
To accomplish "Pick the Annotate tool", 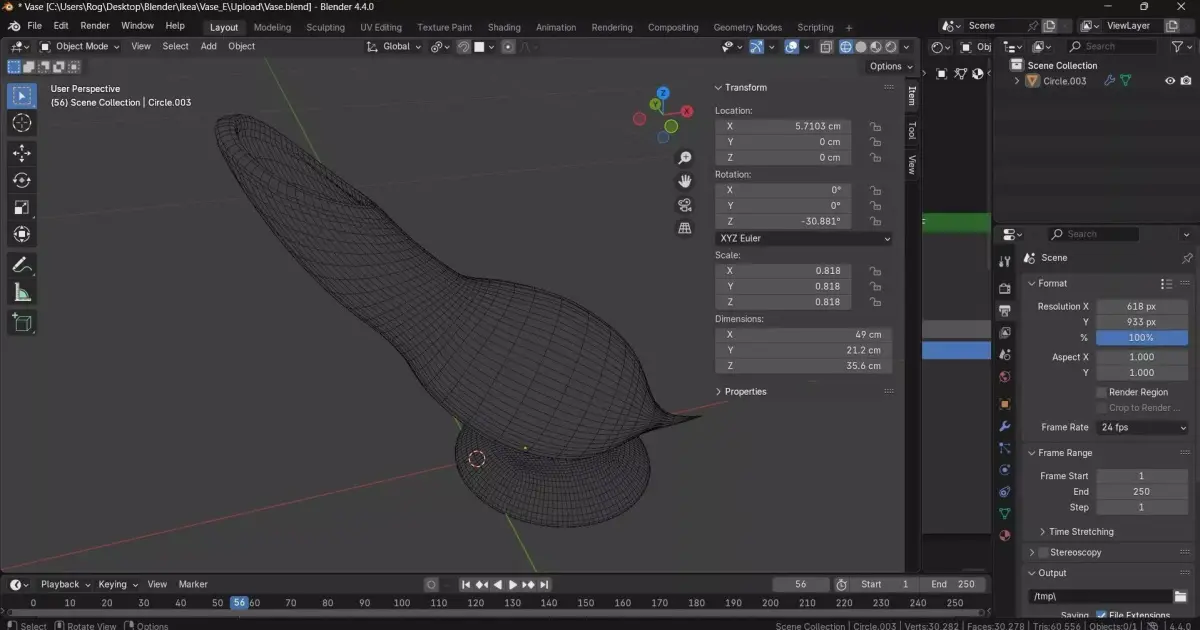I will coord(22,265).
